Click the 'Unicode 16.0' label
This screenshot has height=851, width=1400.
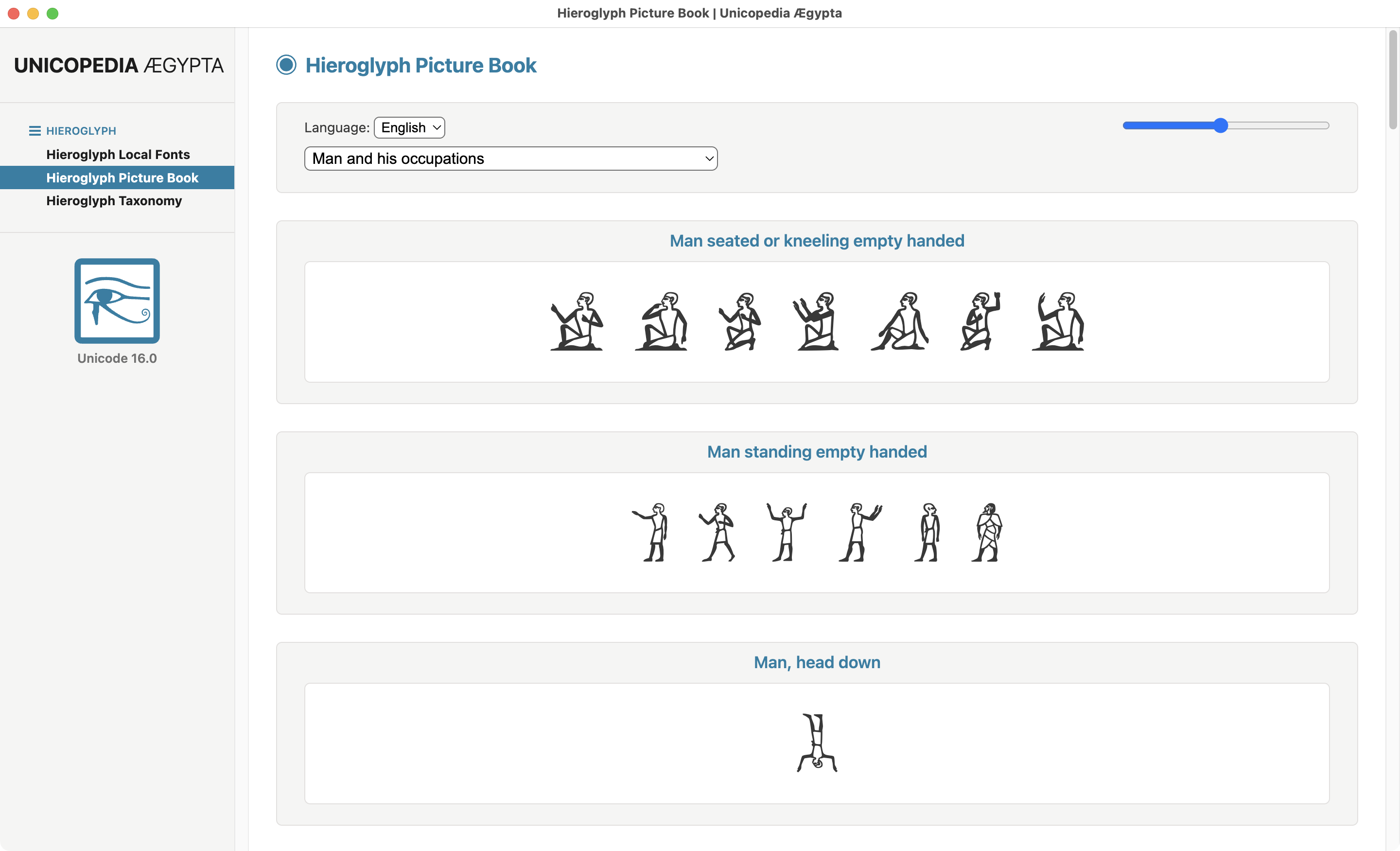117,358
